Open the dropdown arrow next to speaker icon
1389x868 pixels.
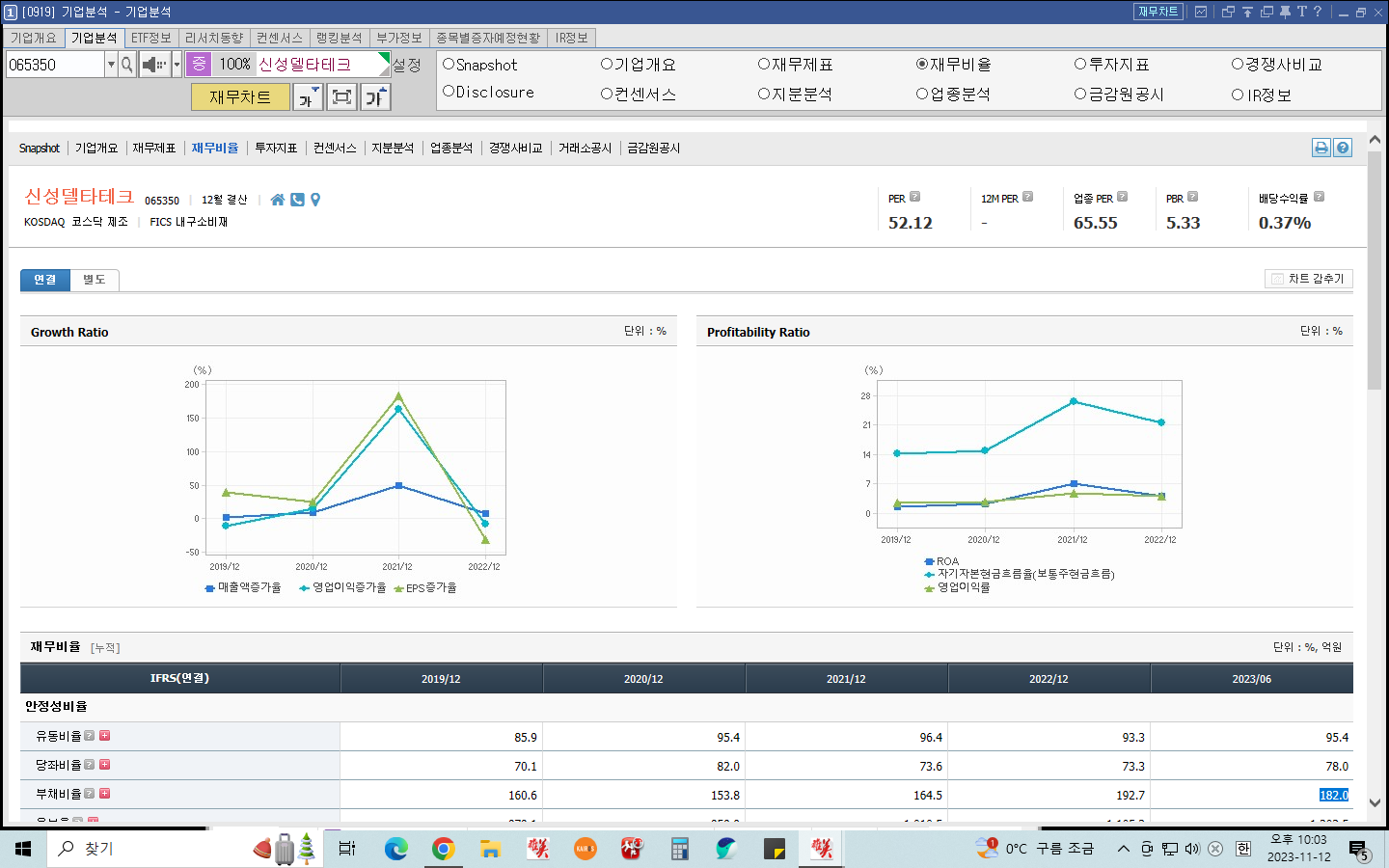tap(177, 65)
